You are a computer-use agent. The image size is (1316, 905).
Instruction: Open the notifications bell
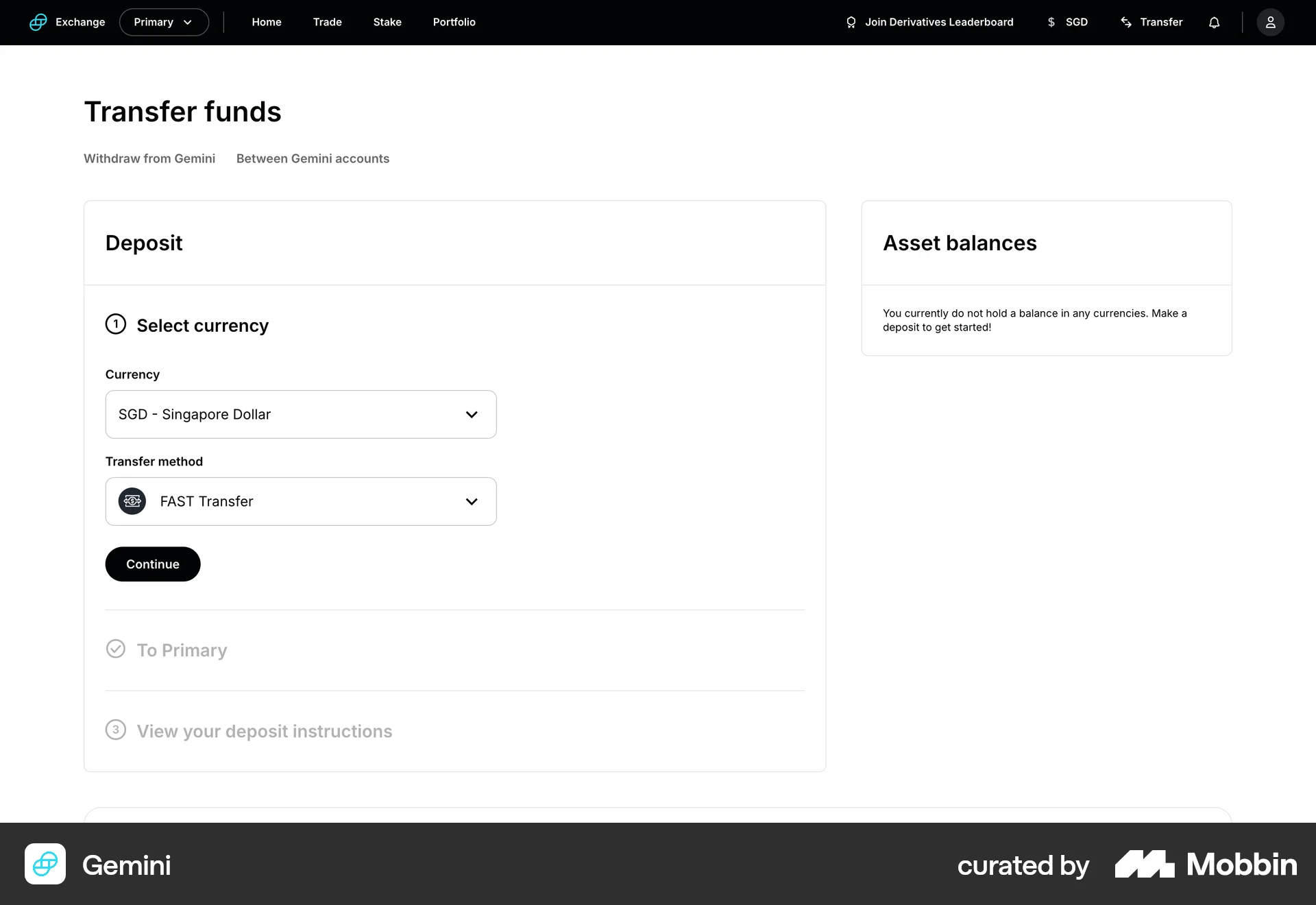pyautogui.click(x=1214, y=22)
